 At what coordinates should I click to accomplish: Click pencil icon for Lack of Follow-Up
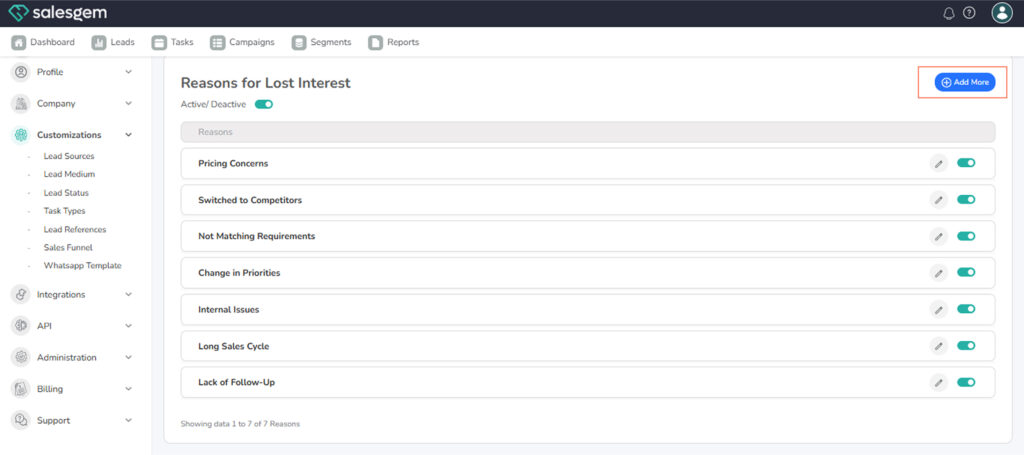[938, 382]
